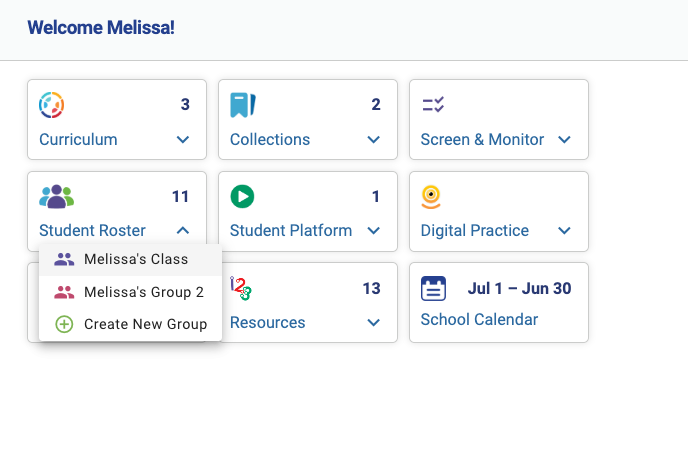
Task: Click the green Student Platform play icon
Action: click(242, 196)
